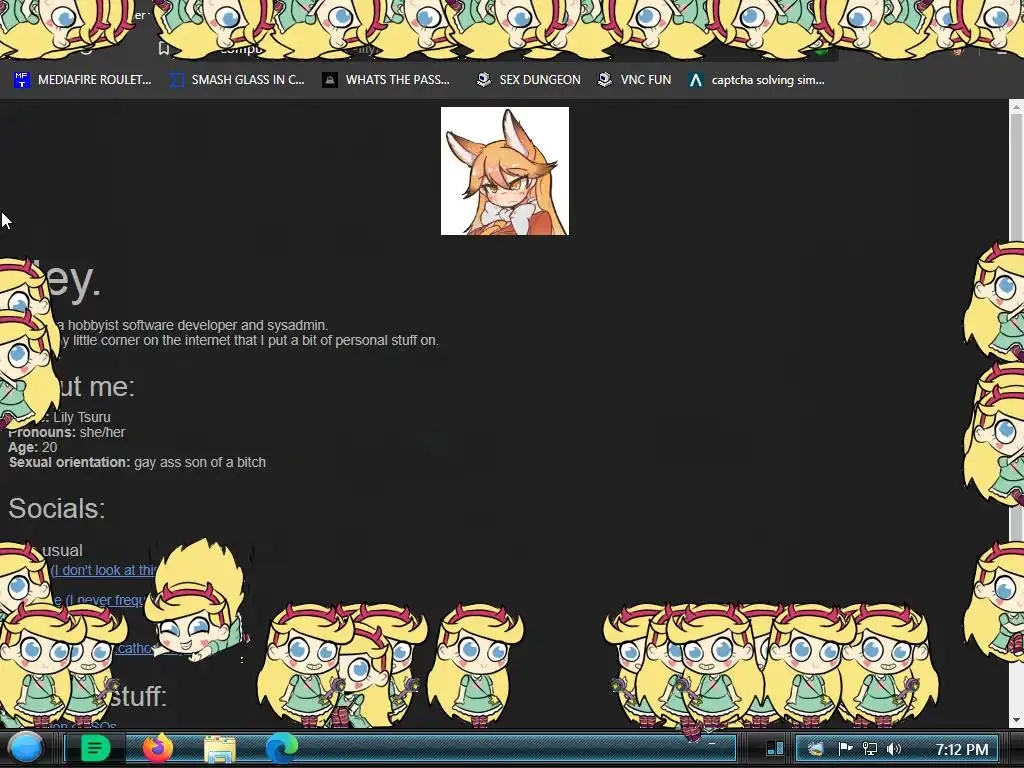Click the "(I never frequ" link
Viewport: 1024px width, 768px height.
point(106,600)
